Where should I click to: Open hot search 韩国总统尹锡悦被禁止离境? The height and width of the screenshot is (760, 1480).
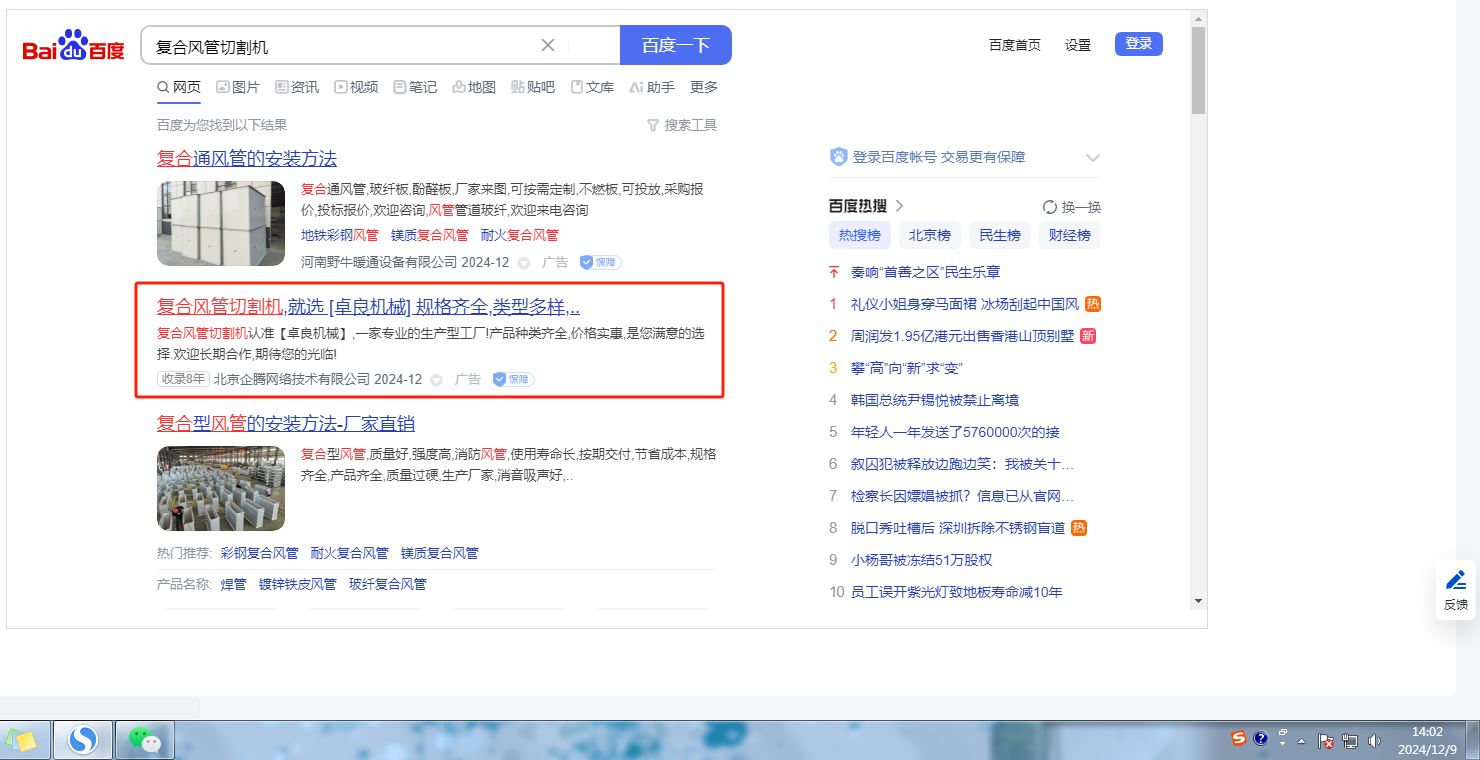tap(935, 400)
